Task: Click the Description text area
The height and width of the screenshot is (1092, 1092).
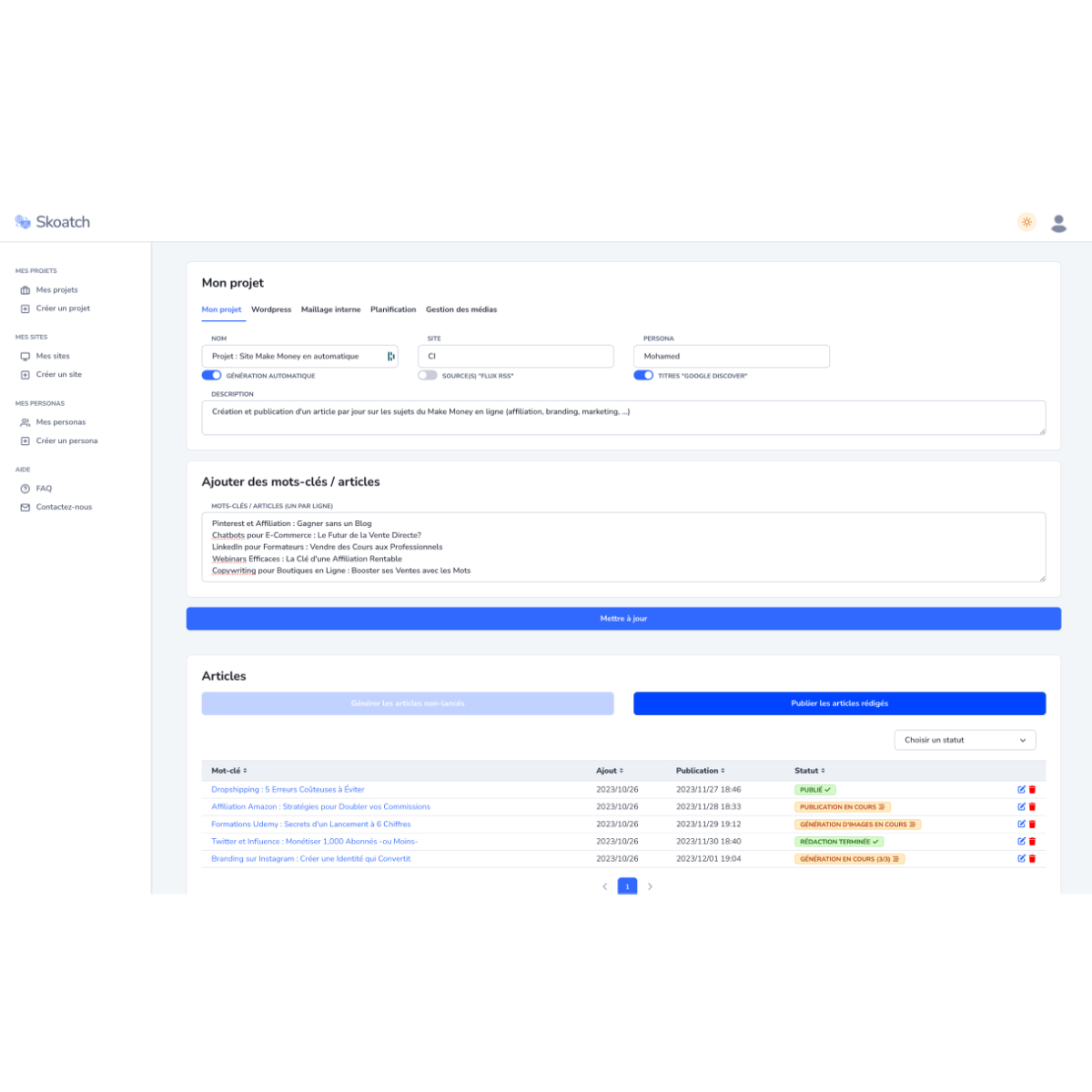Action: tap(623, 418)
